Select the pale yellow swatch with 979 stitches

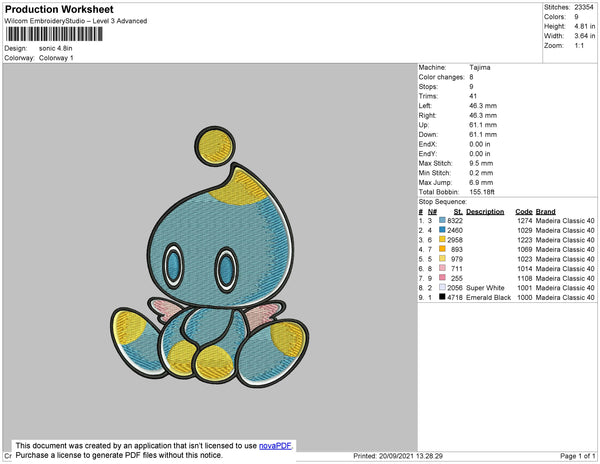442,259
